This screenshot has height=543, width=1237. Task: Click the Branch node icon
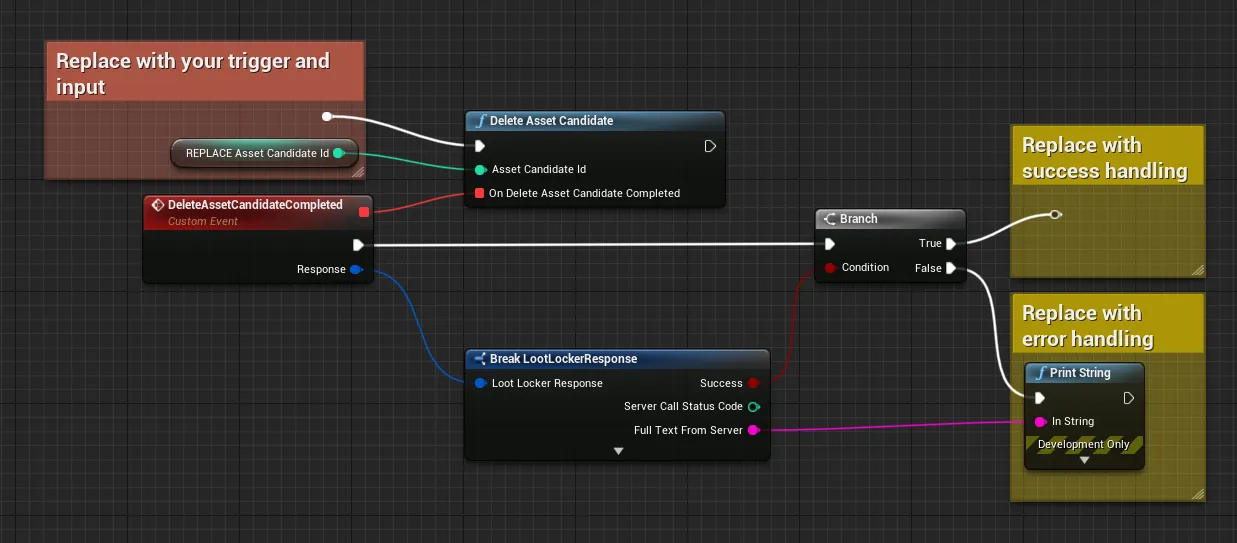[828, 219]
